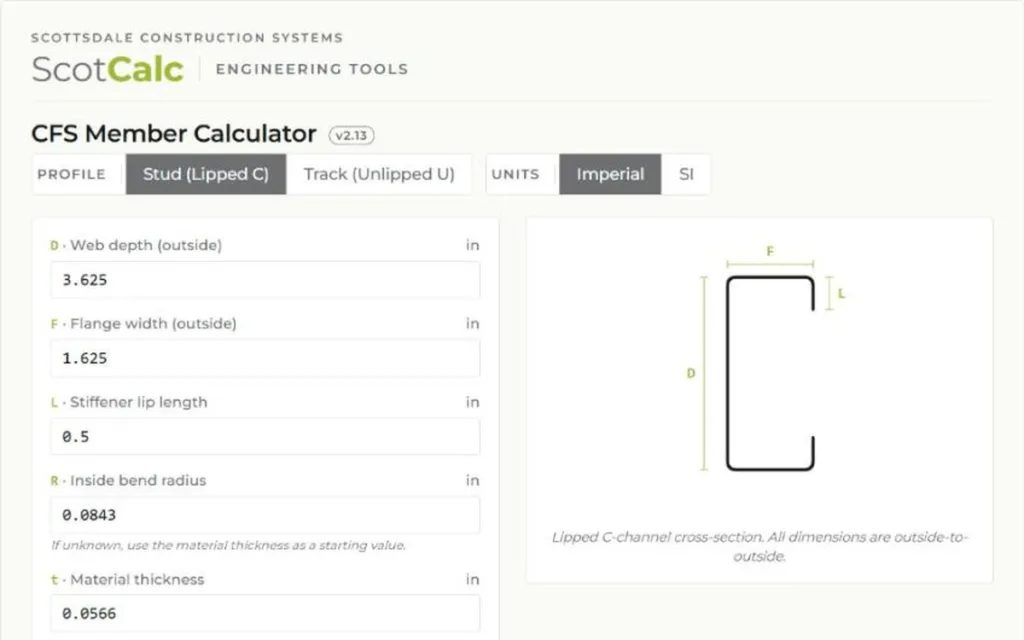Click the bend radius hint text
This screenshot has width=1024, height=640.
[229, 545]
